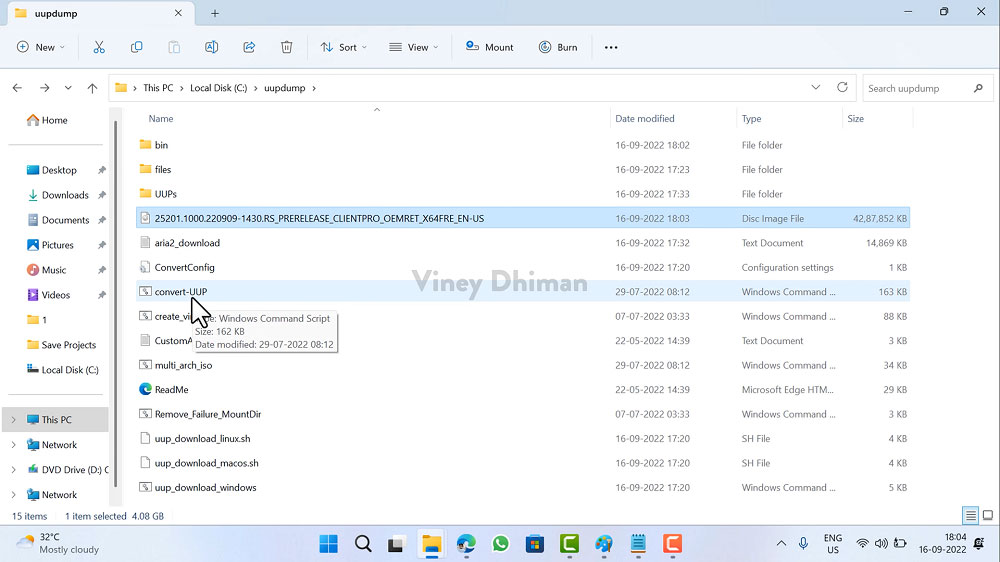Open ENG US language switcher
This screenshot has height=562, width=1000.
[832, 544]
